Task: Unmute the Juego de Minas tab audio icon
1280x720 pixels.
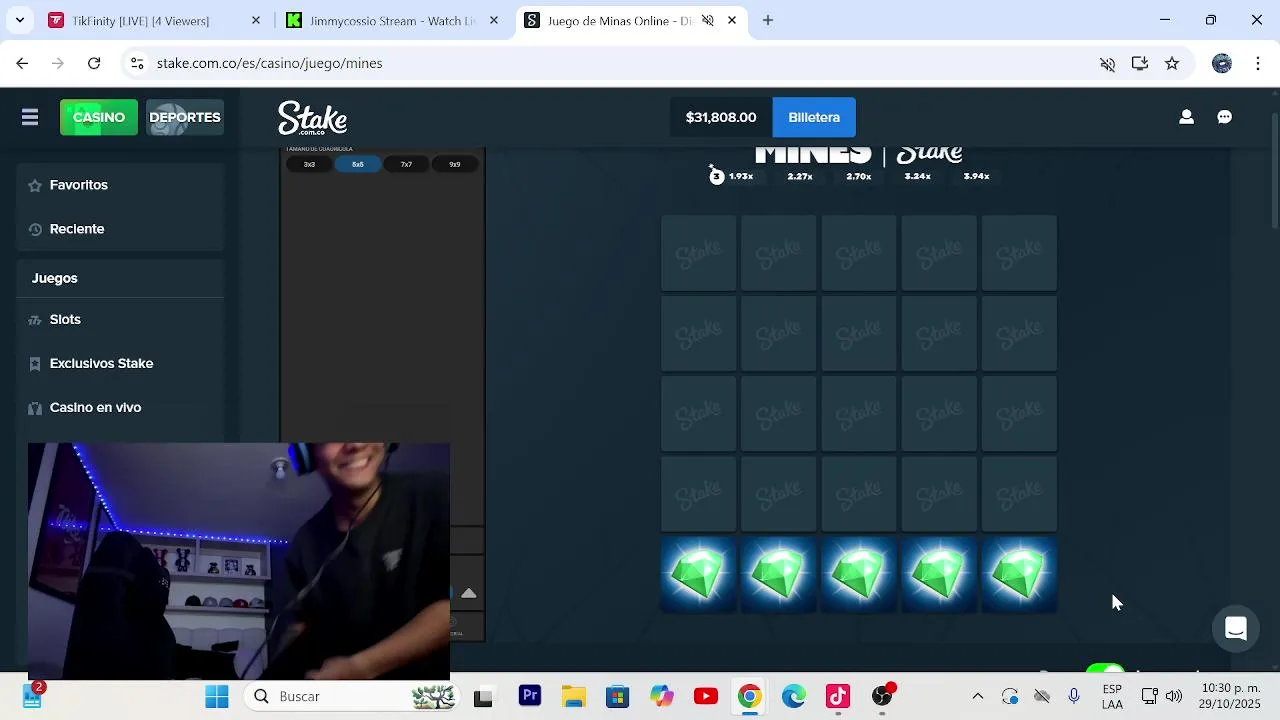Action: (x=708, y=20)
